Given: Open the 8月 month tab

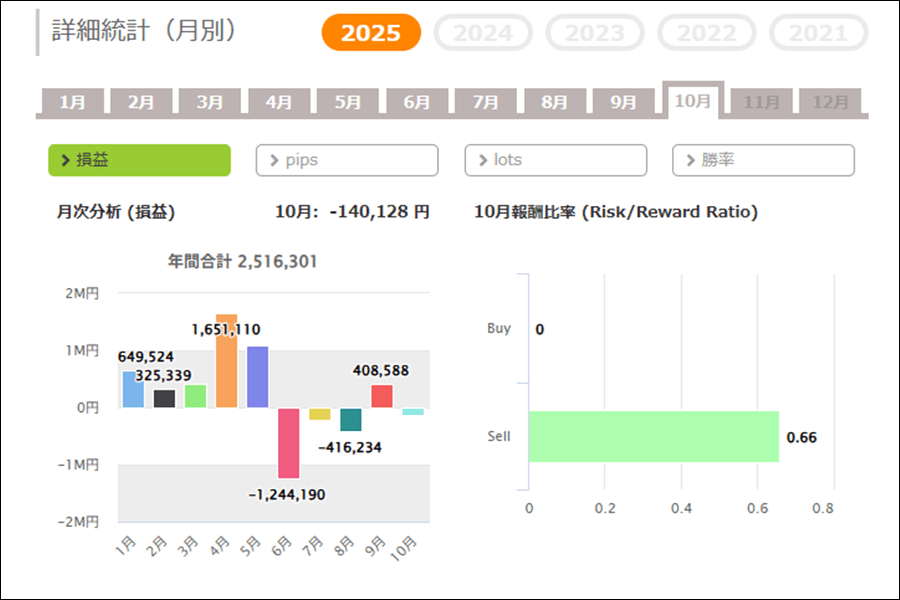Looking at the screenshot, I should tap(554, 102).
